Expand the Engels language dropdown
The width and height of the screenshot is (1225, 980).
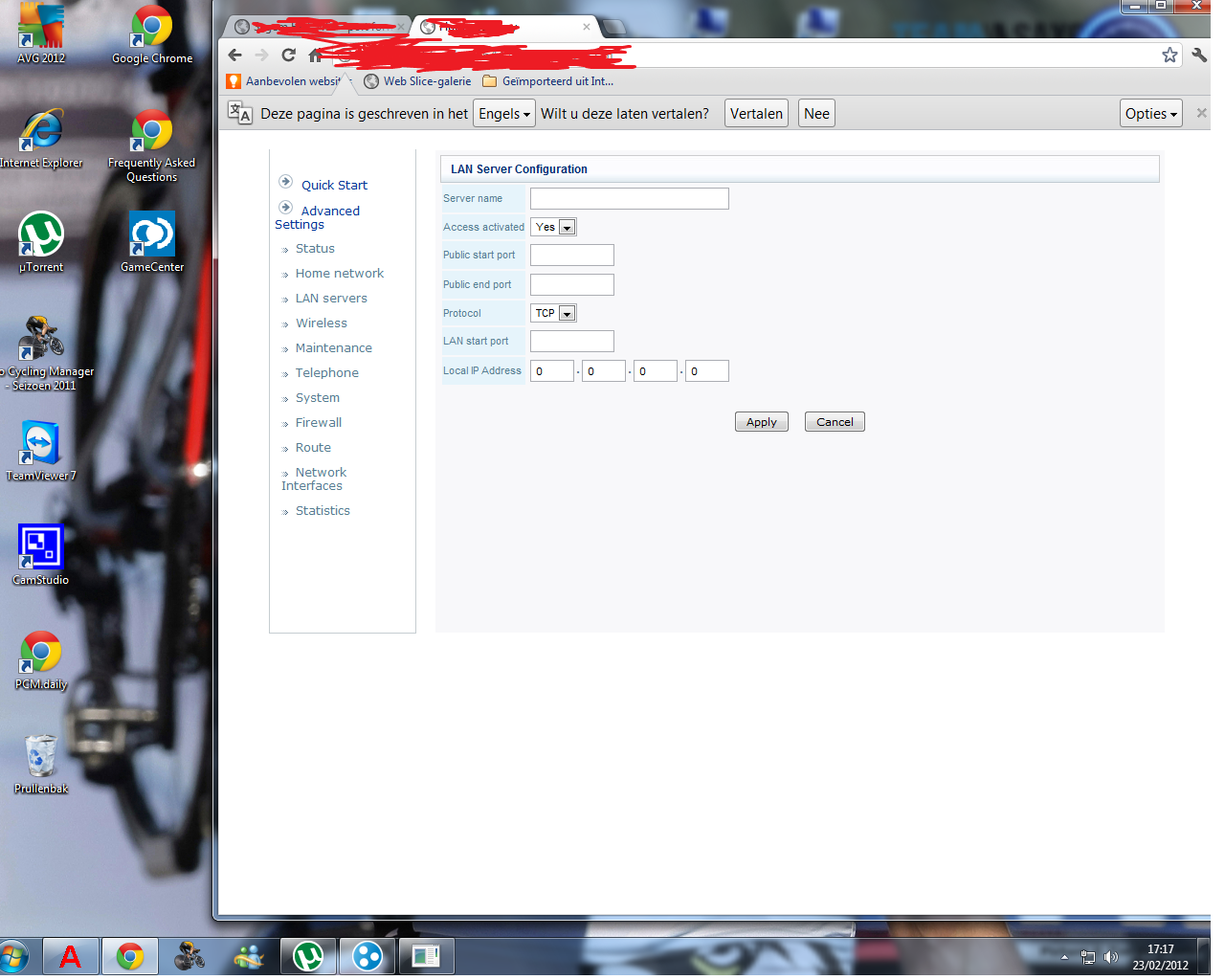tap(504, 114)
